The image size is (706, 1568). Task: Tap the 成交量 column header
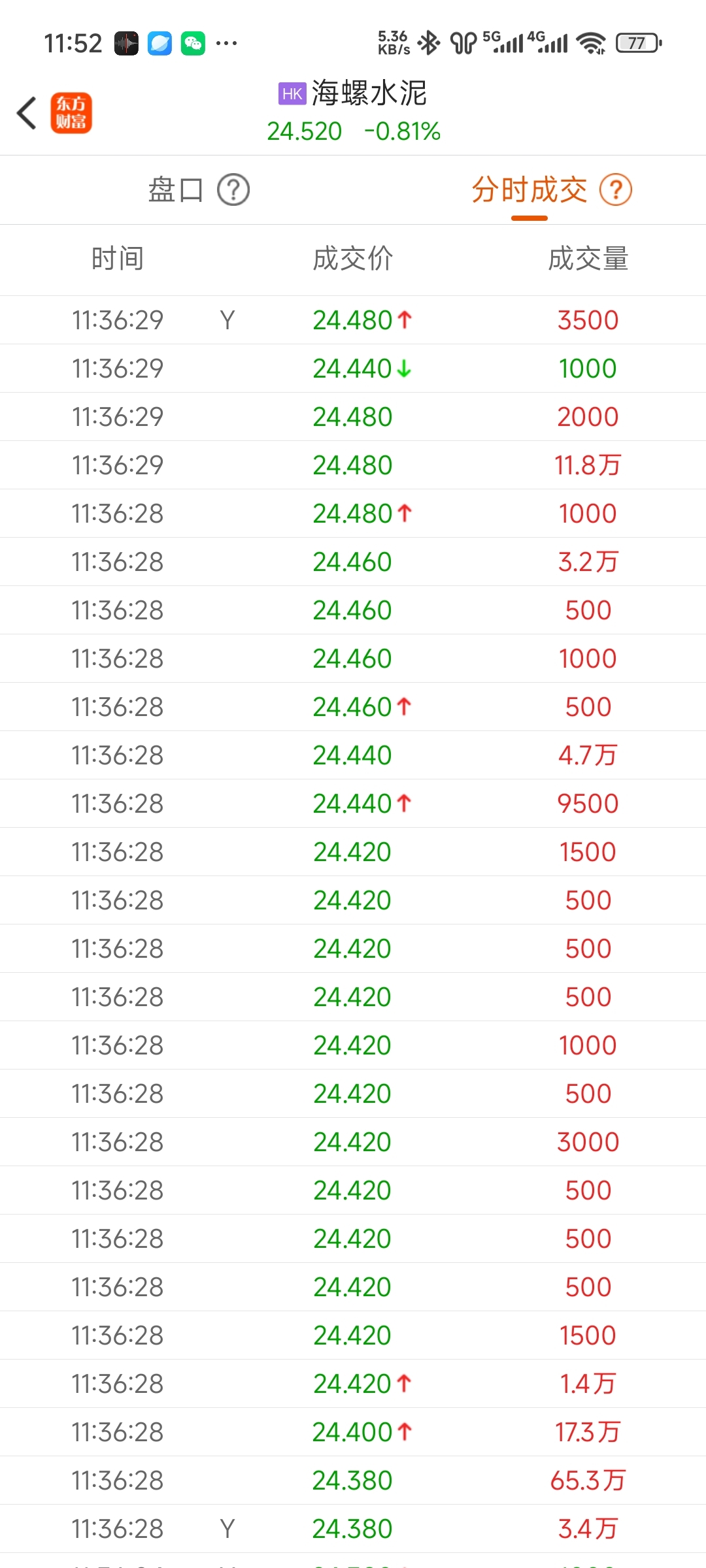[588, 259]
